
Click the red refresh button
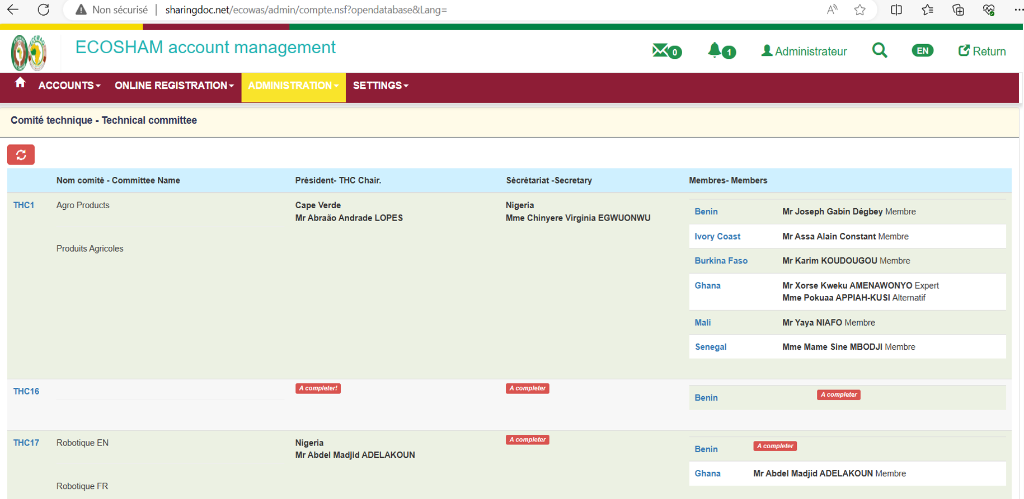click(21, 154)
